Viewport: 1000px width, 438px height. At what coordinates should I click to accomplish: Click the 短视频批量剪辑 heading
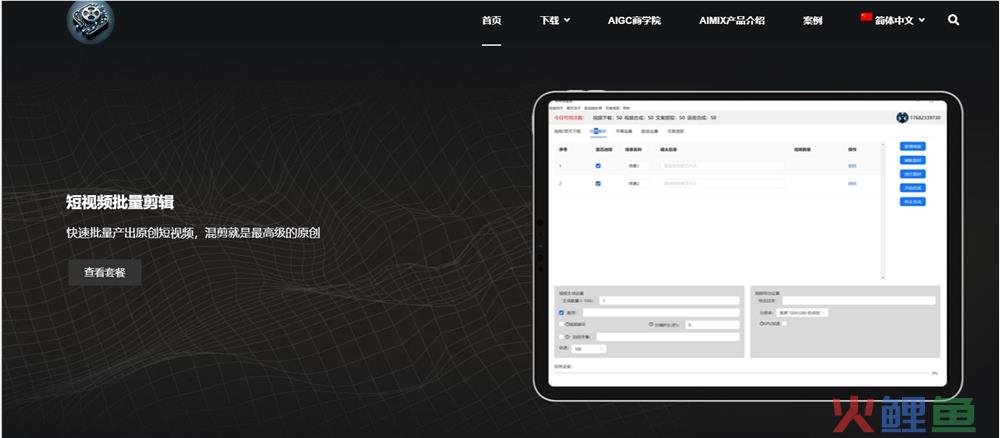click(120, 203)
